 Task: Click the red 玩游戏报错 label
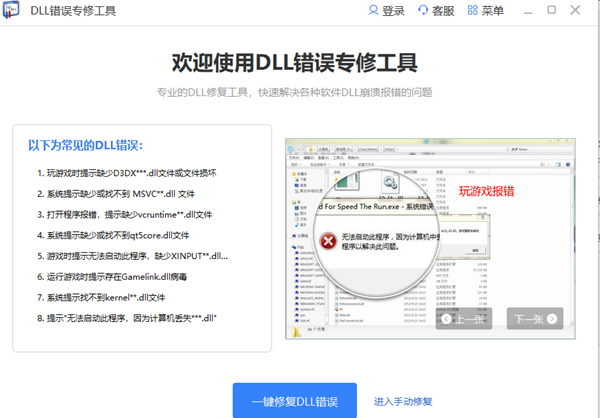(x=486, y=191)
